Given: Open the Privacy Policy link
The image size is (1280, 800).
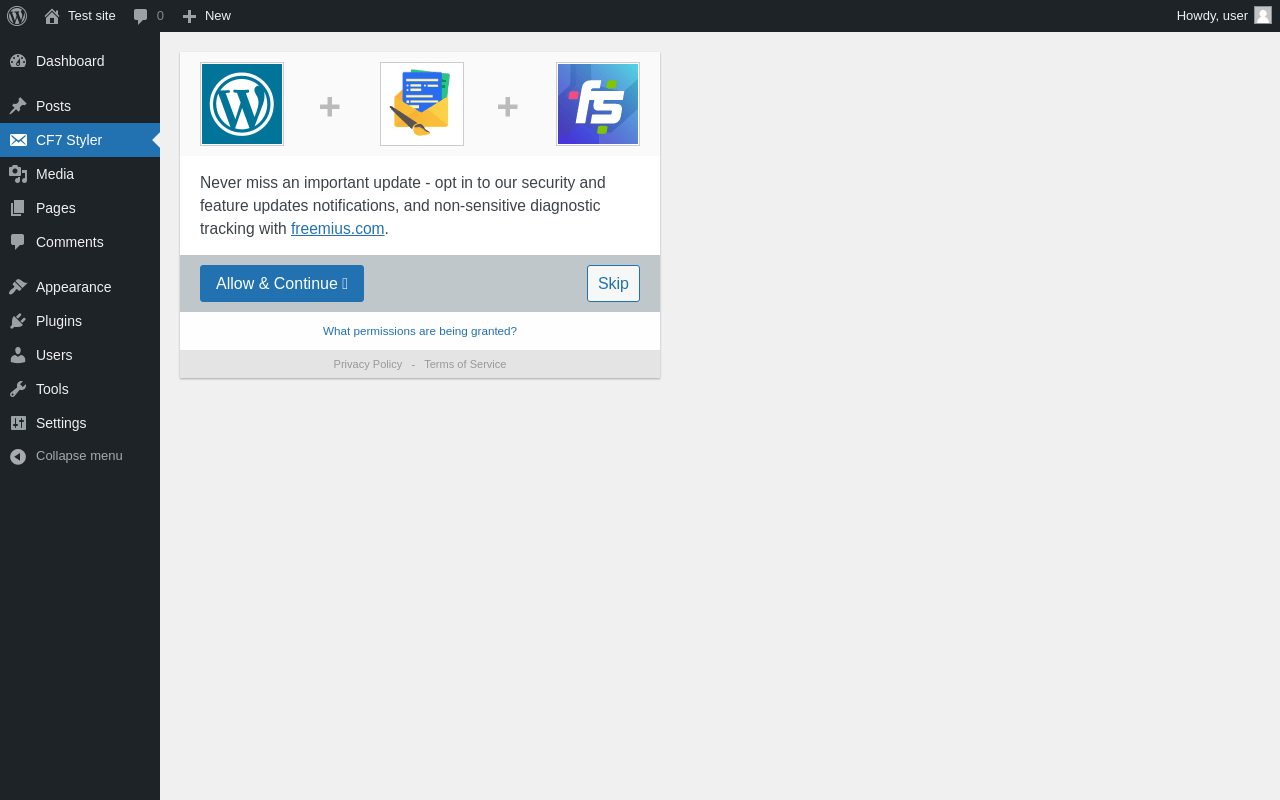Looking at the screenshot, I should [368, 364].
